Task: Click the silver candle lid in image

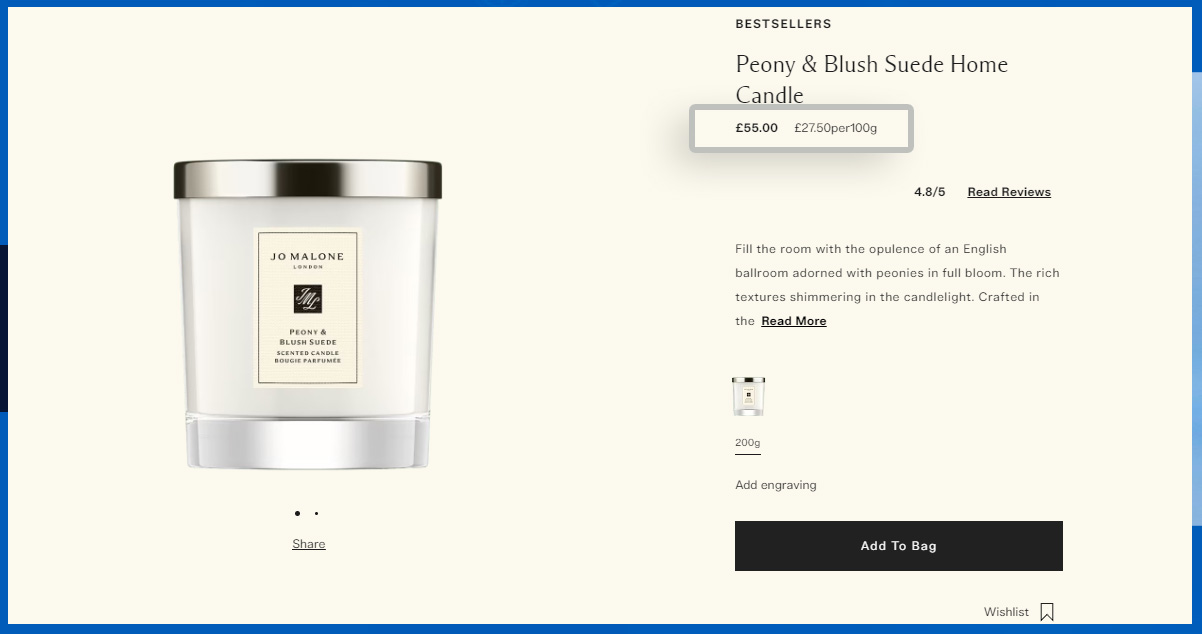Action: (308, 179)
